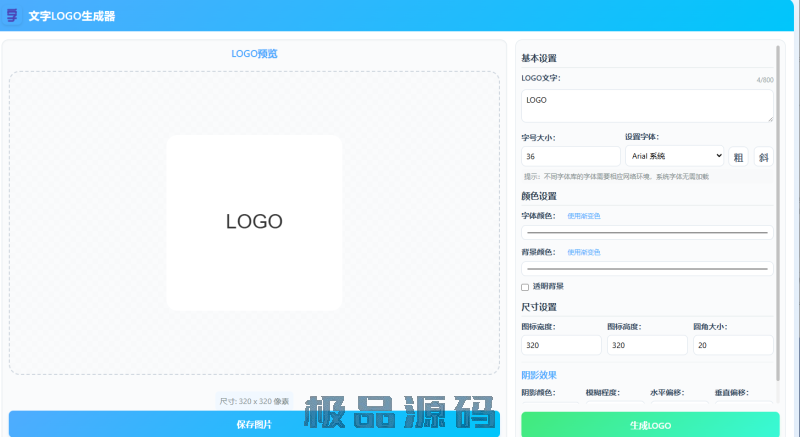800x437 pixels.
Task: Expand the 阴影效果 section heading
Action: (540, 375)
